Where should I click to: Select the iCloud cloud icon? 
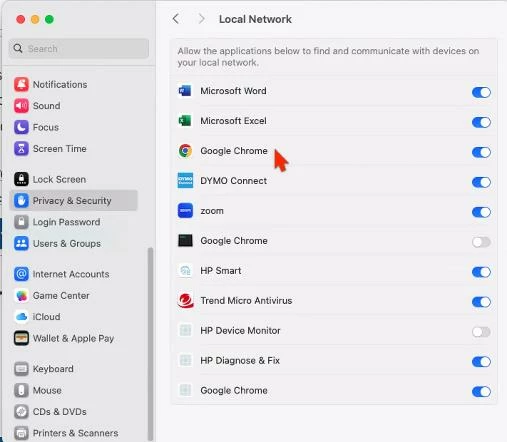[x=21, y=317]
